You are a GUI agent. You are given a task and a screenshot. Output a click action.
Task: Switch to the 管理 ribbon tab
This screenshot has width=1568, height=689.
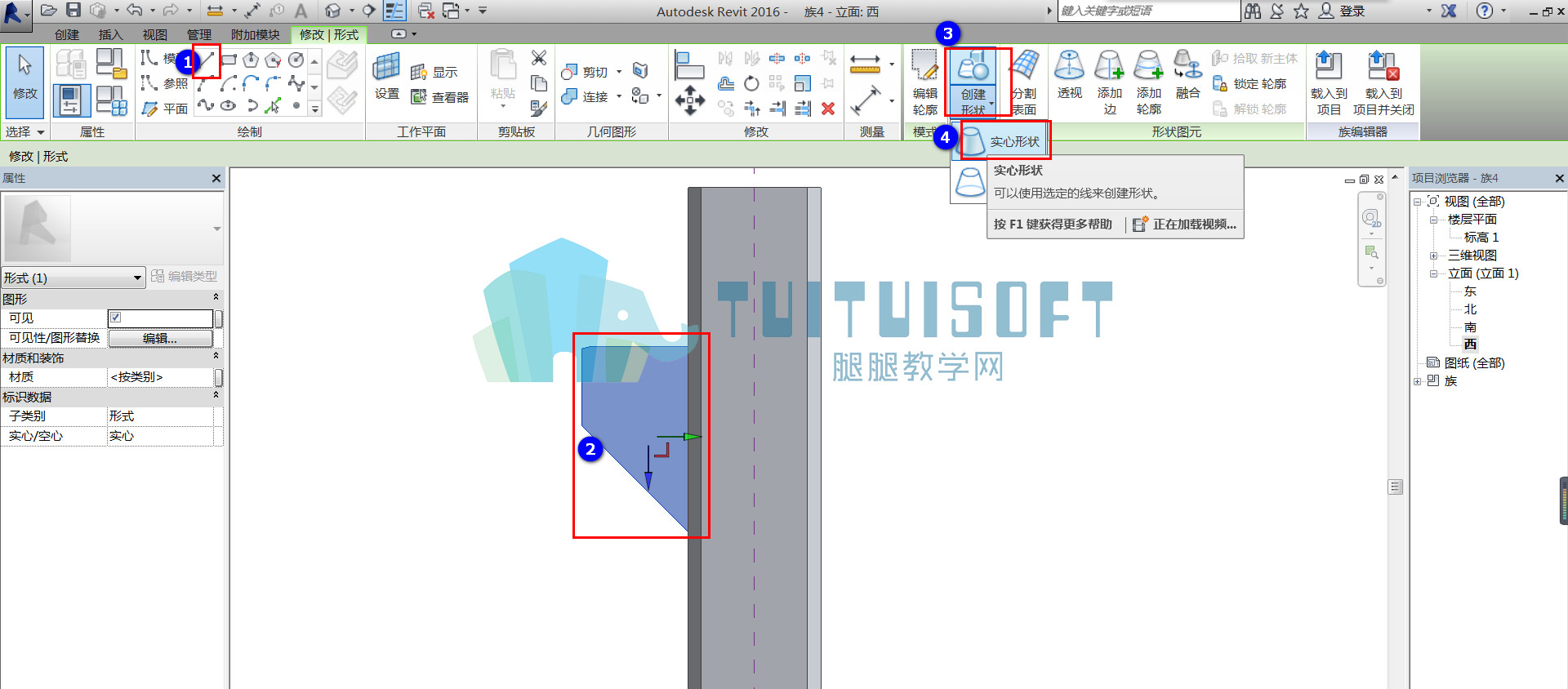[199, 34]
